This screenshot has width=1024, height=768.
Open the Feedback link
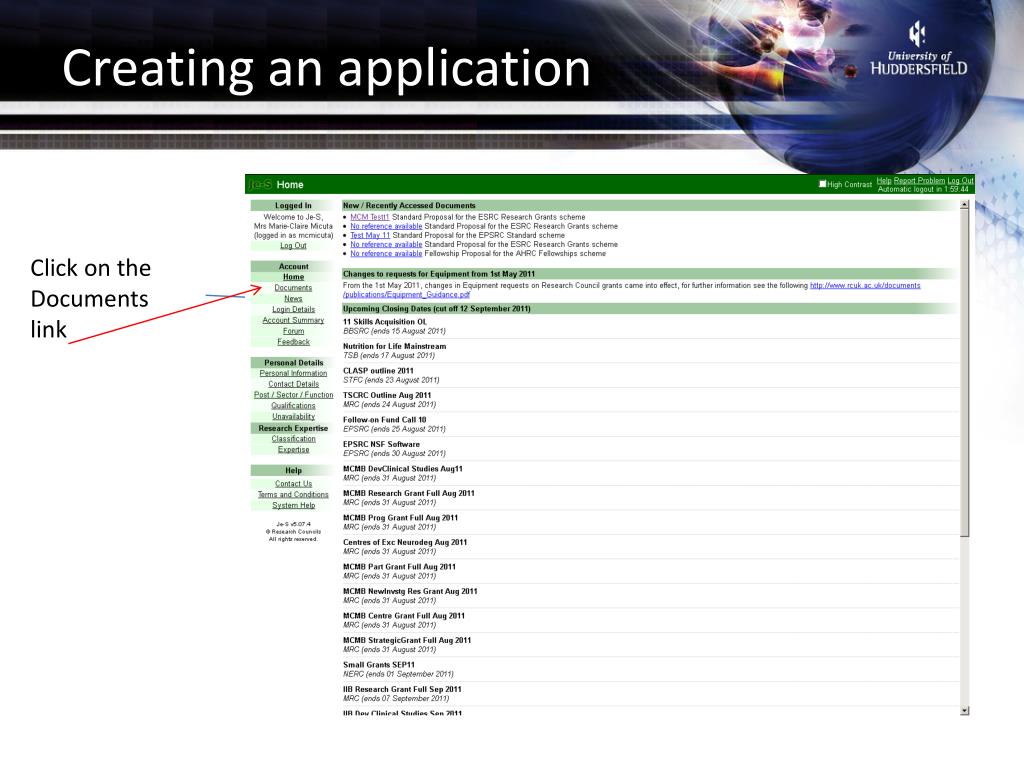(293, 342)
